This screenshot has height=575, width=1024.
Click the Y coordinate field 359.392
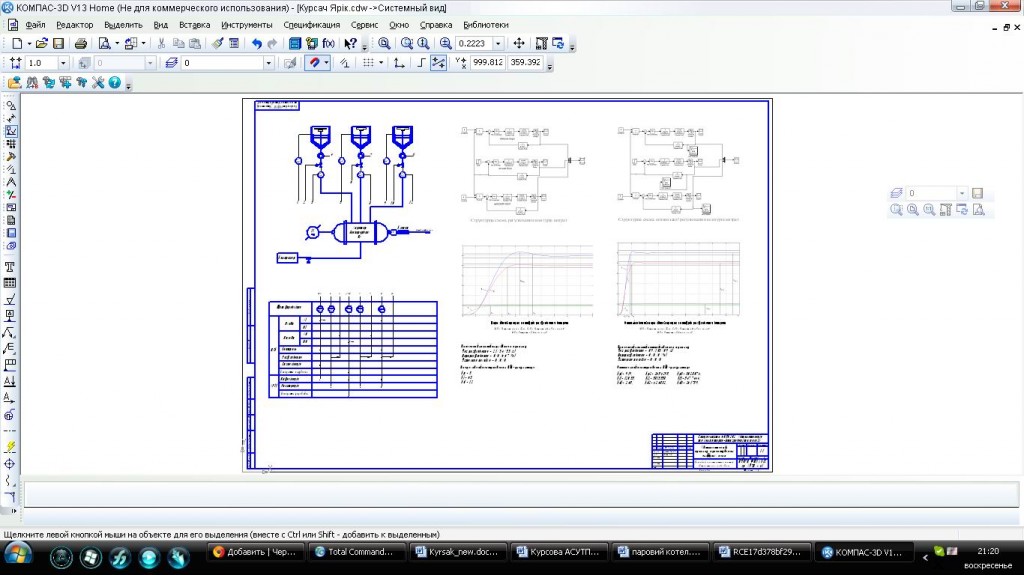pos(526,63)
